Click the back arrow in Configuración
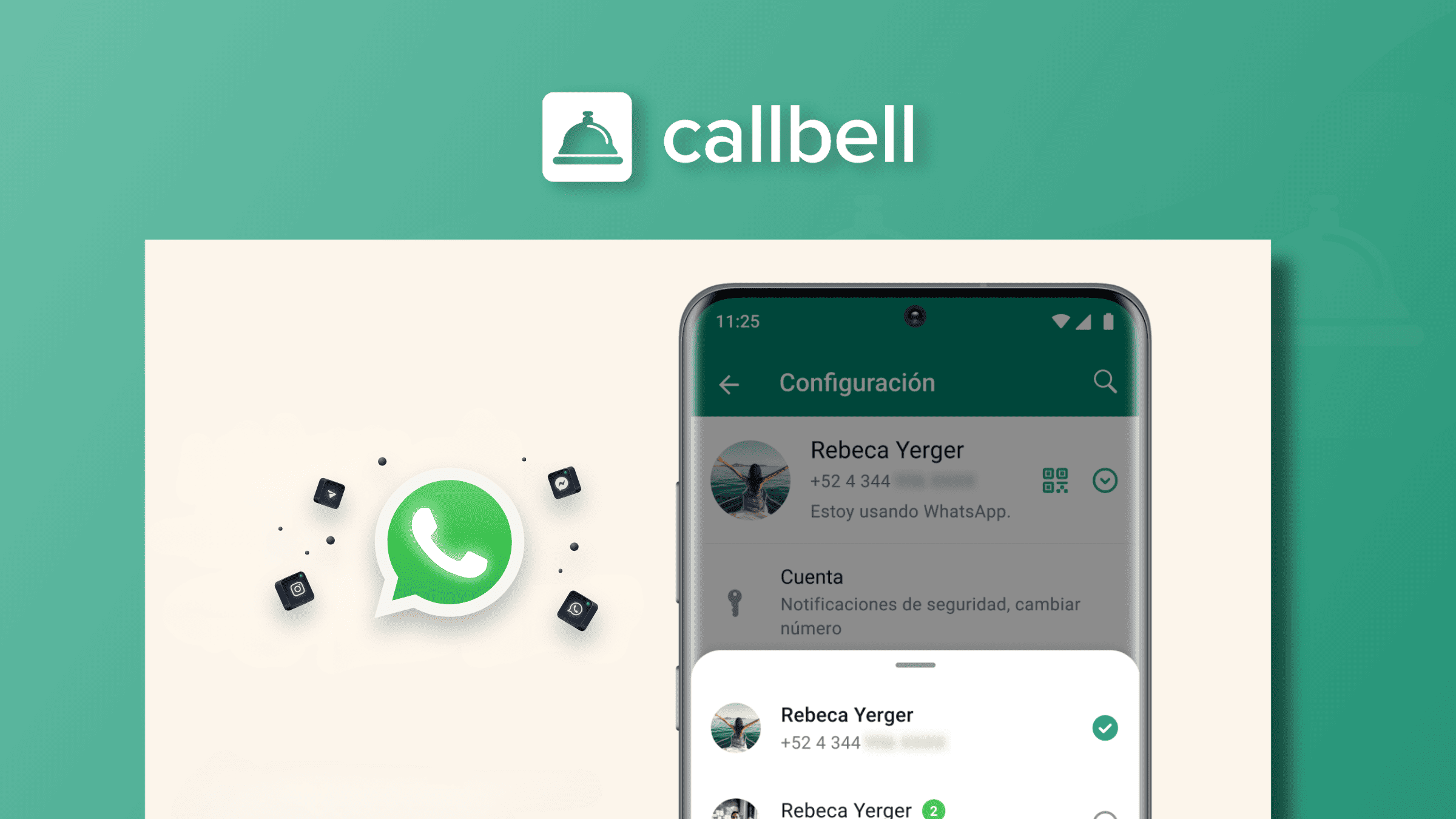The height and width of the screenshot is (819, 1456). coord(727,383)
